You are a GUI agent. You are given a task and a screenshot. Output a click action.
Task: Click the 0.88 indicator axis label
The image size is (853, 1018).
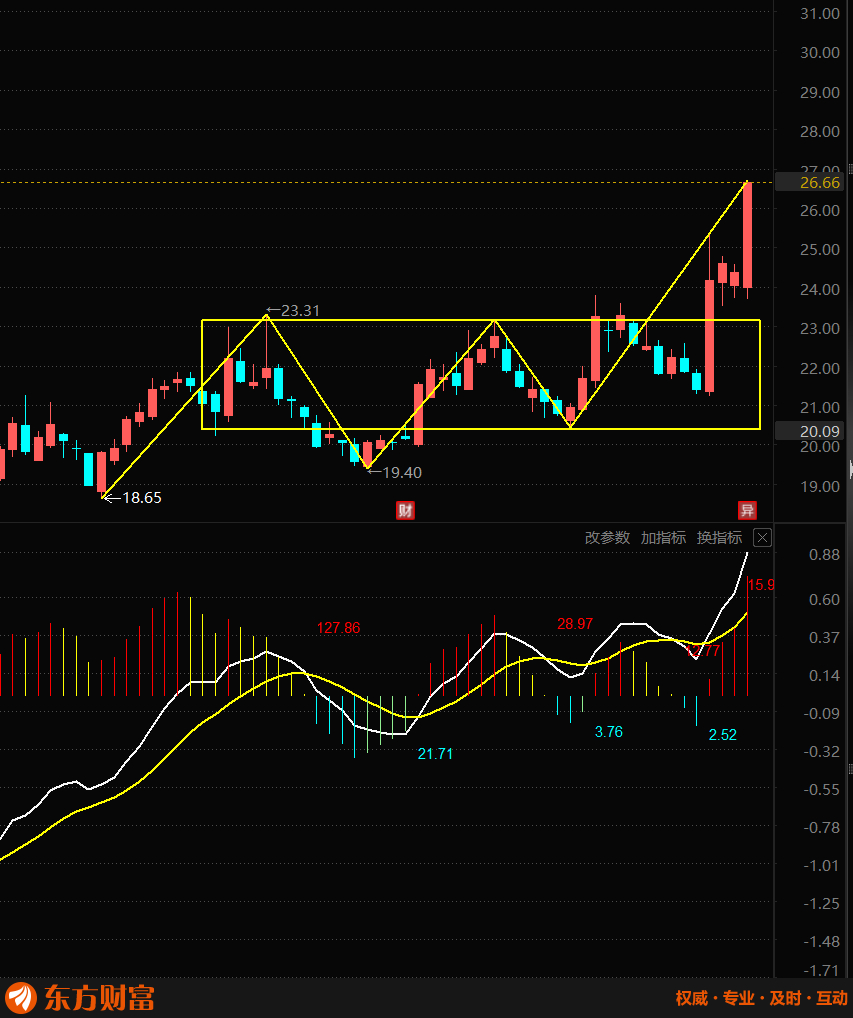[824, 554]
